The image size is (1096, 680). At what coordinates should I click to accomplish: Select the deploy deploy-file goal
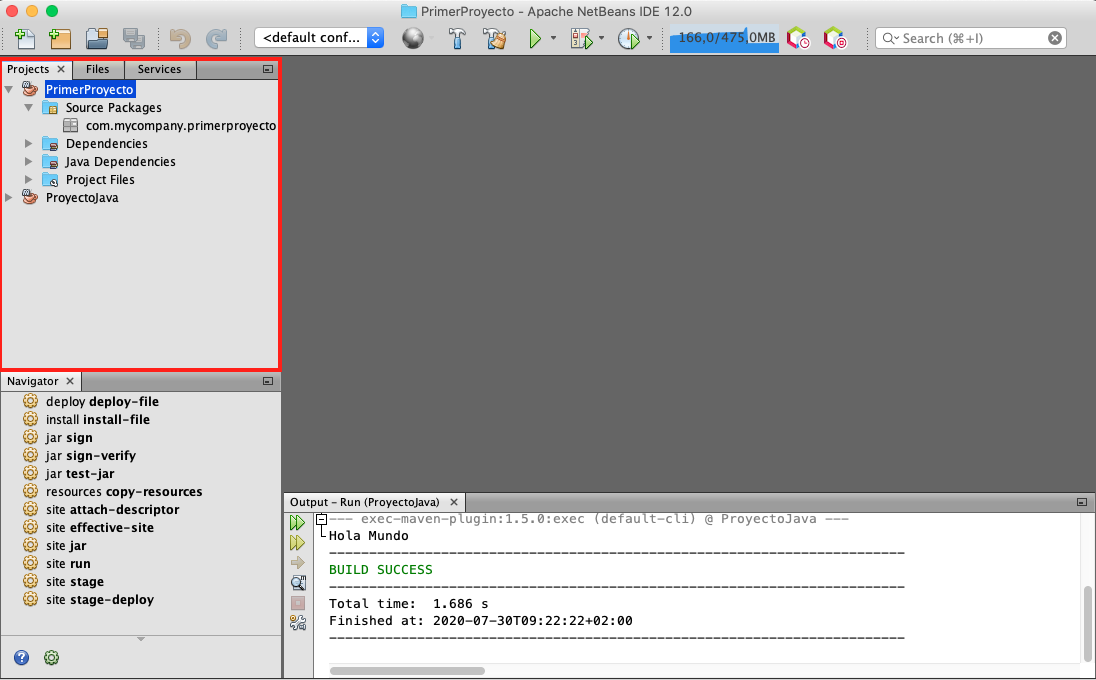(x=102, y=401)
